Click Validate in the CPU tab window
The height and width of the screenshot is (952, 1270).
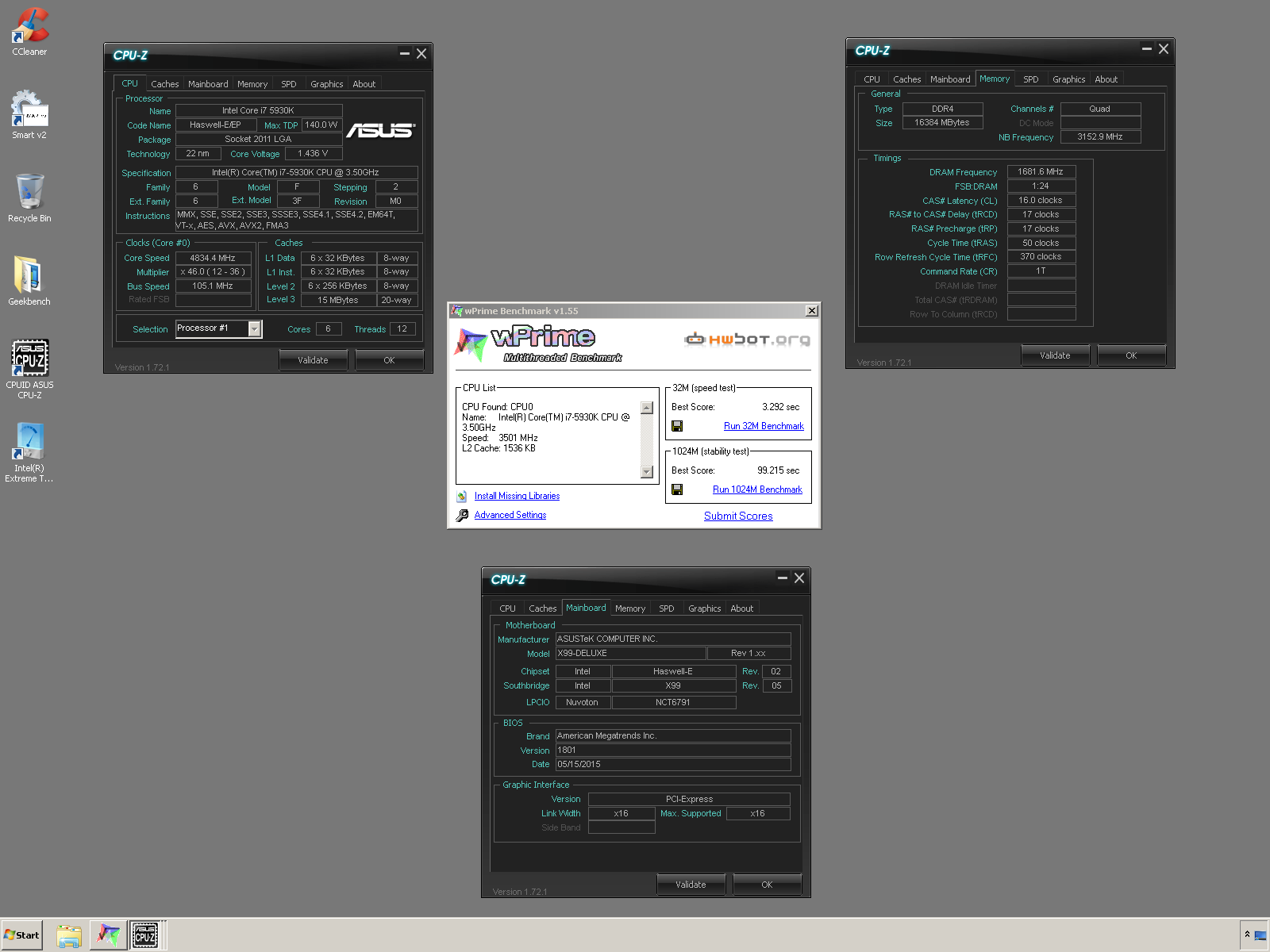coord(314,360)
